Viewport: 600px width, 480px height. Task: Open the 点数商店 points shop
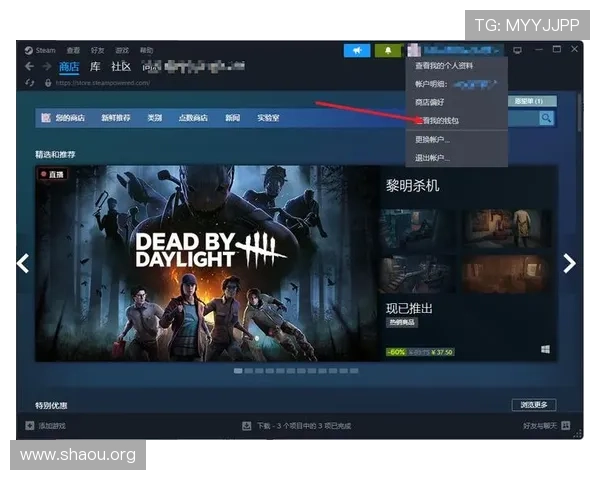point(193,118)
